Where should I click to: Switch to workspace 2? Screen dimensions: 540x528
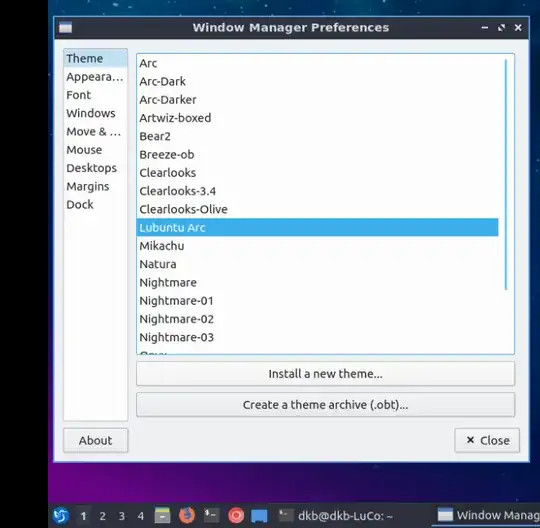[102, 516]
